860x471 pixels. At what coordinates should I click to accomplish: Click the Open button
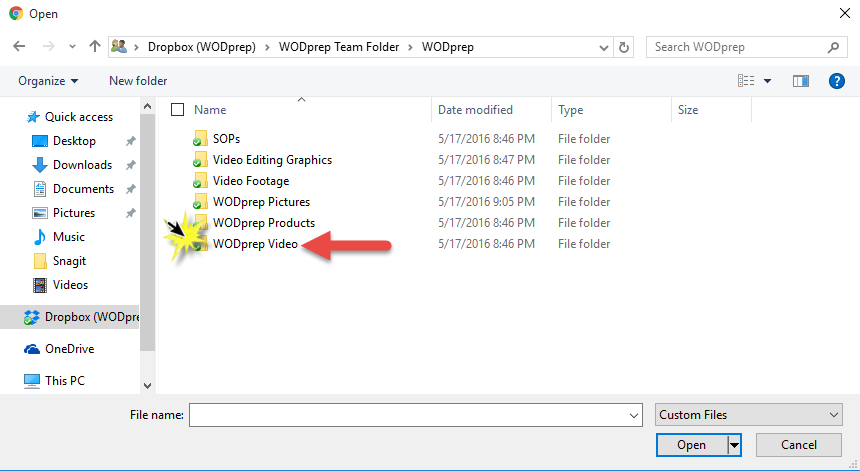point(691,445)
